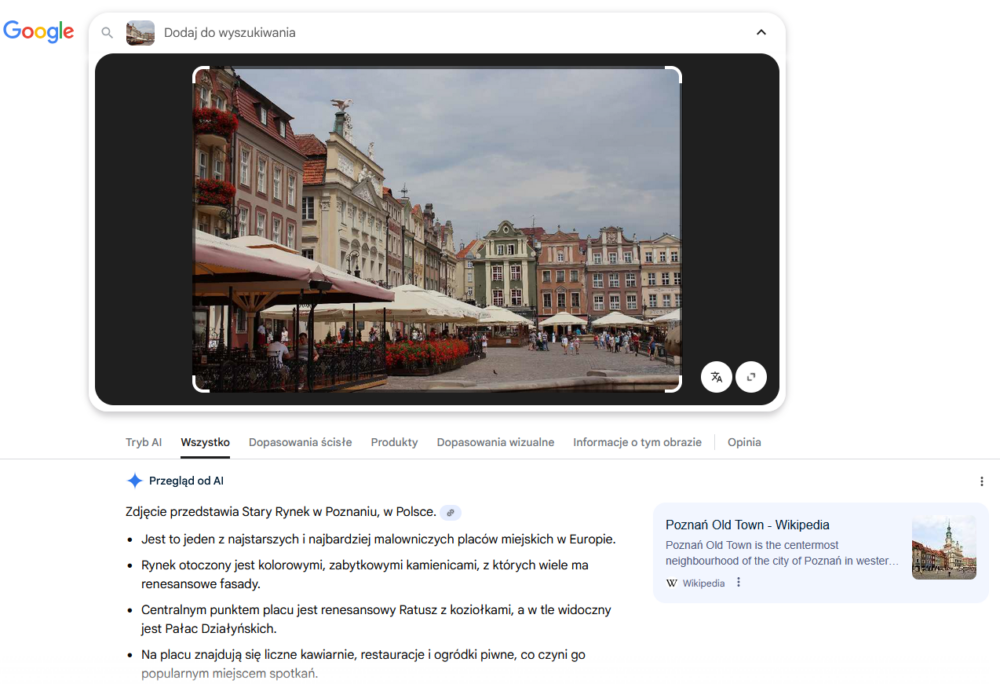Click the small image thumbnail in search bar
This screenshot has height=684, width=1000.
pyautogui.click(x=140, y=33)
